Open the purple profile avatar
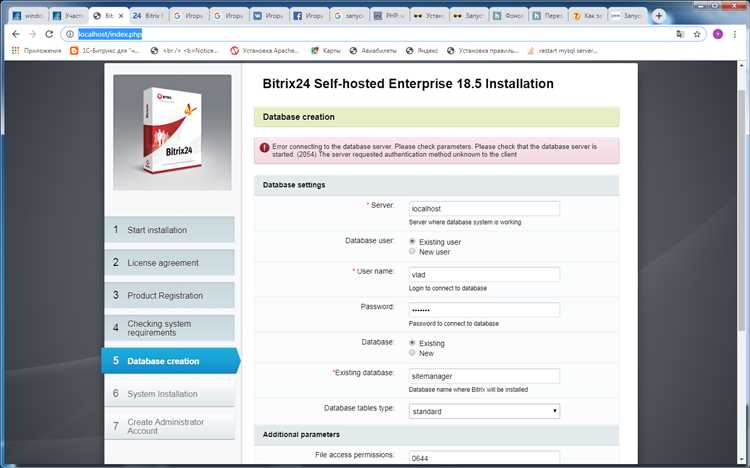This screenshot has width=750, height=468. [717, 34]
